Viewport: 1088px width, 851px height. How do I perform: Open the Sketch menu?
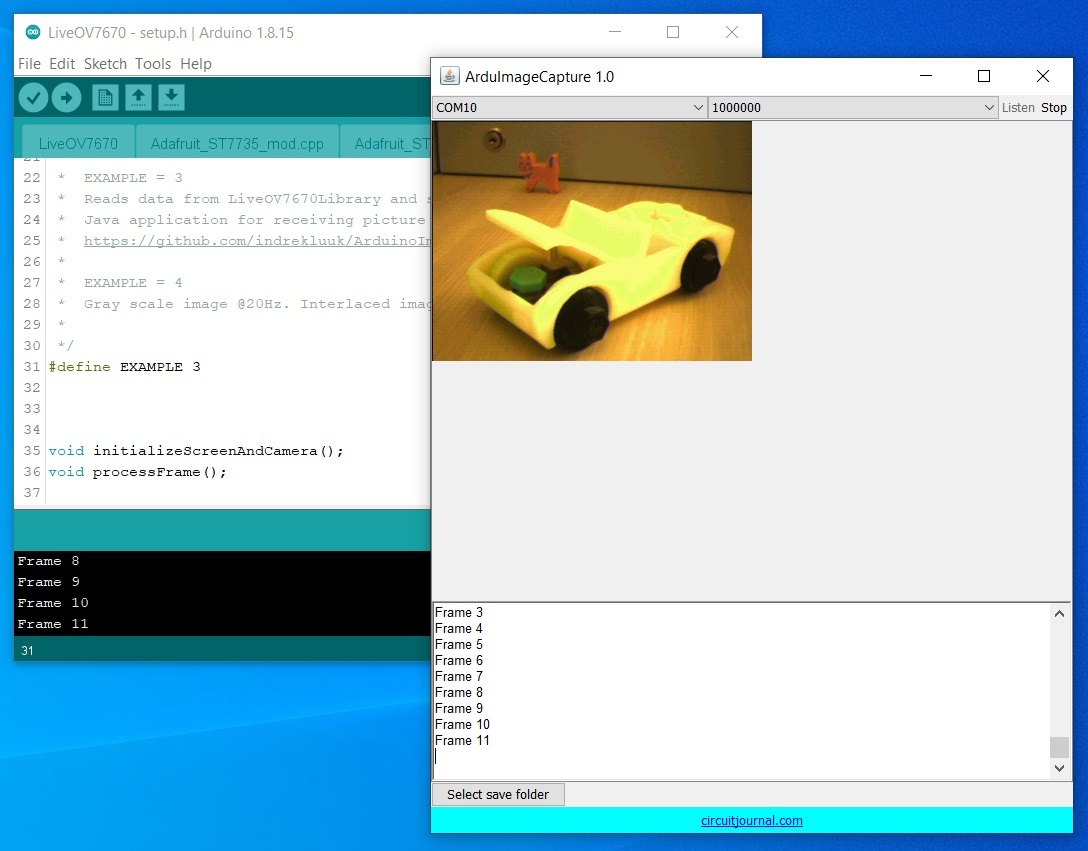105,64
